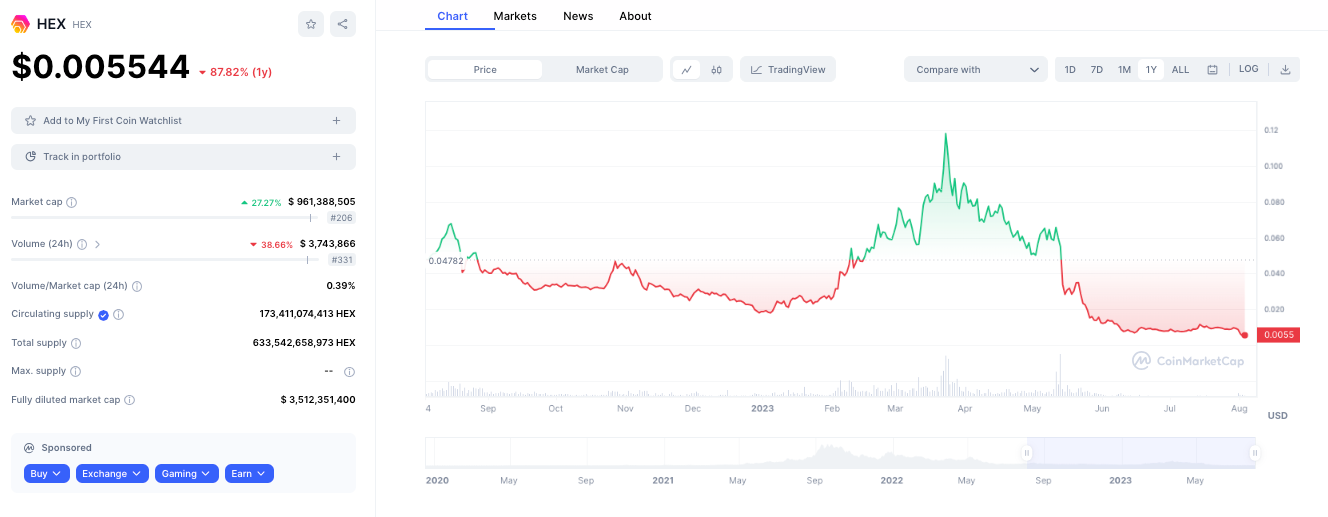1328x517 pixels.
Task: Click left handle of range selector
Action: 1026,453
